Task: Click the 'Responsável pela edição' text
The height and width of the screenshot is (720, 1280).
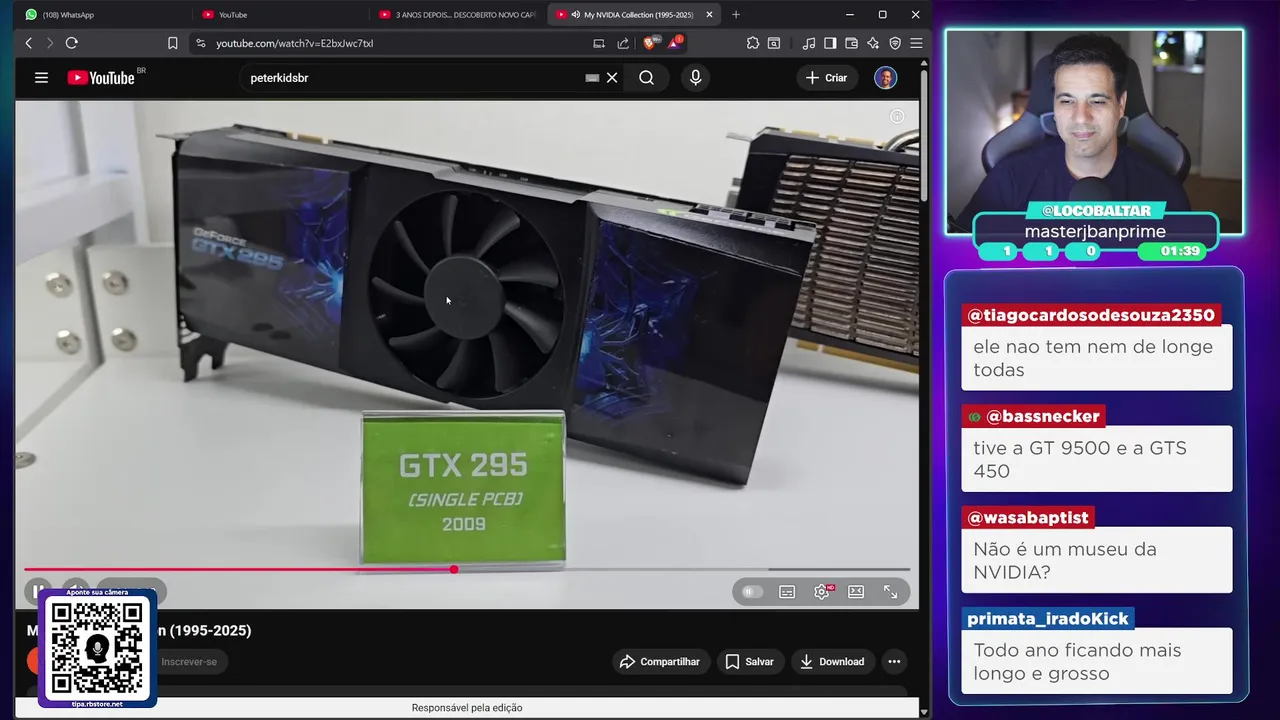Action: click(x=467, y=707)
